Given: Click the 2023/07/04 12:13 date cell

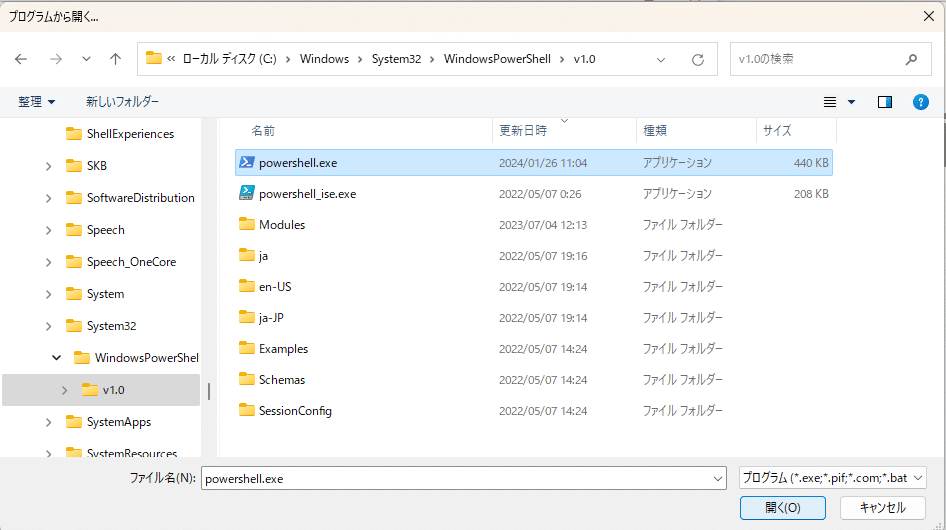Looking at the screenshot, I should coord(543,225).
